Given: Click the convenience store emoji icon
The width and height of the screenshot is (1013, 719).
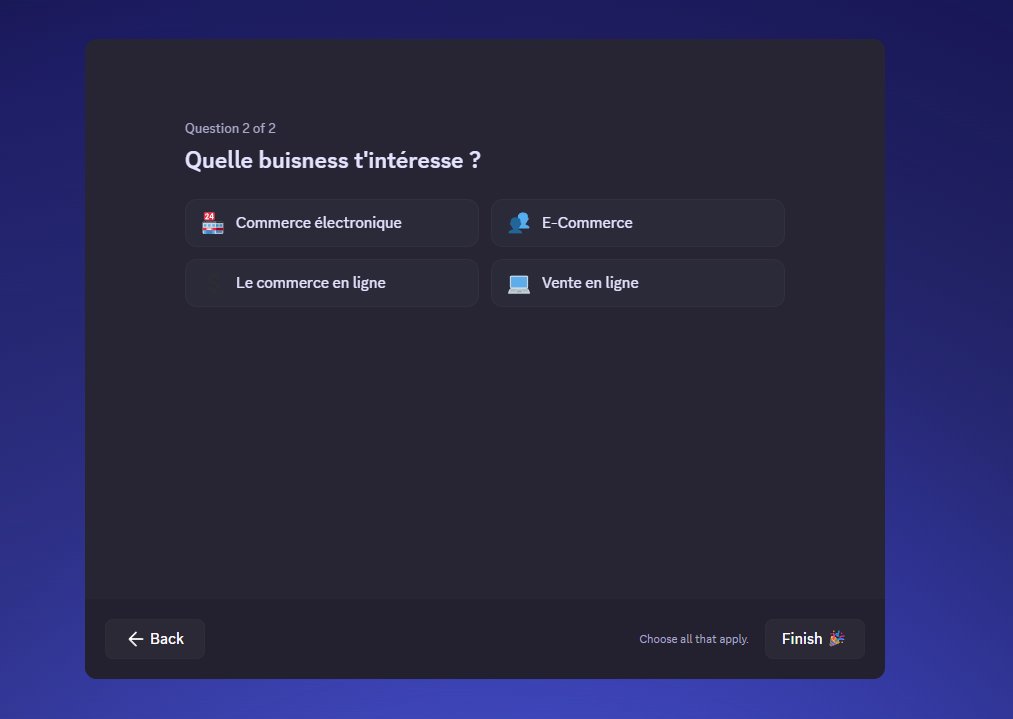Looking at the screenshot, I should pyautogui.click(x=213, y=223).
